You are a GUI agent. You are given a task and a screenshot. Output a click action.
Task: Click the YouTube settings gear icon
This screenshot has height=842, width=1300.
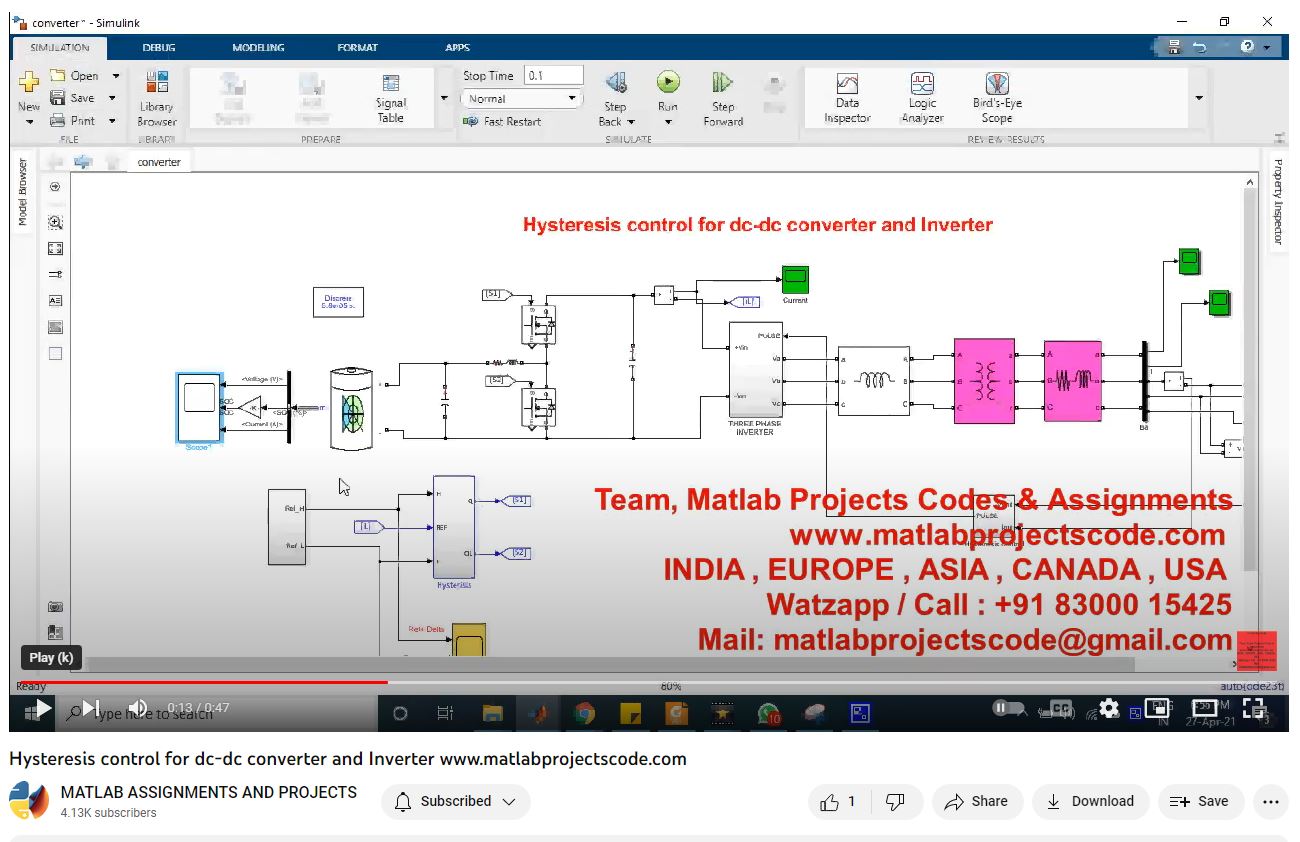1109,709
